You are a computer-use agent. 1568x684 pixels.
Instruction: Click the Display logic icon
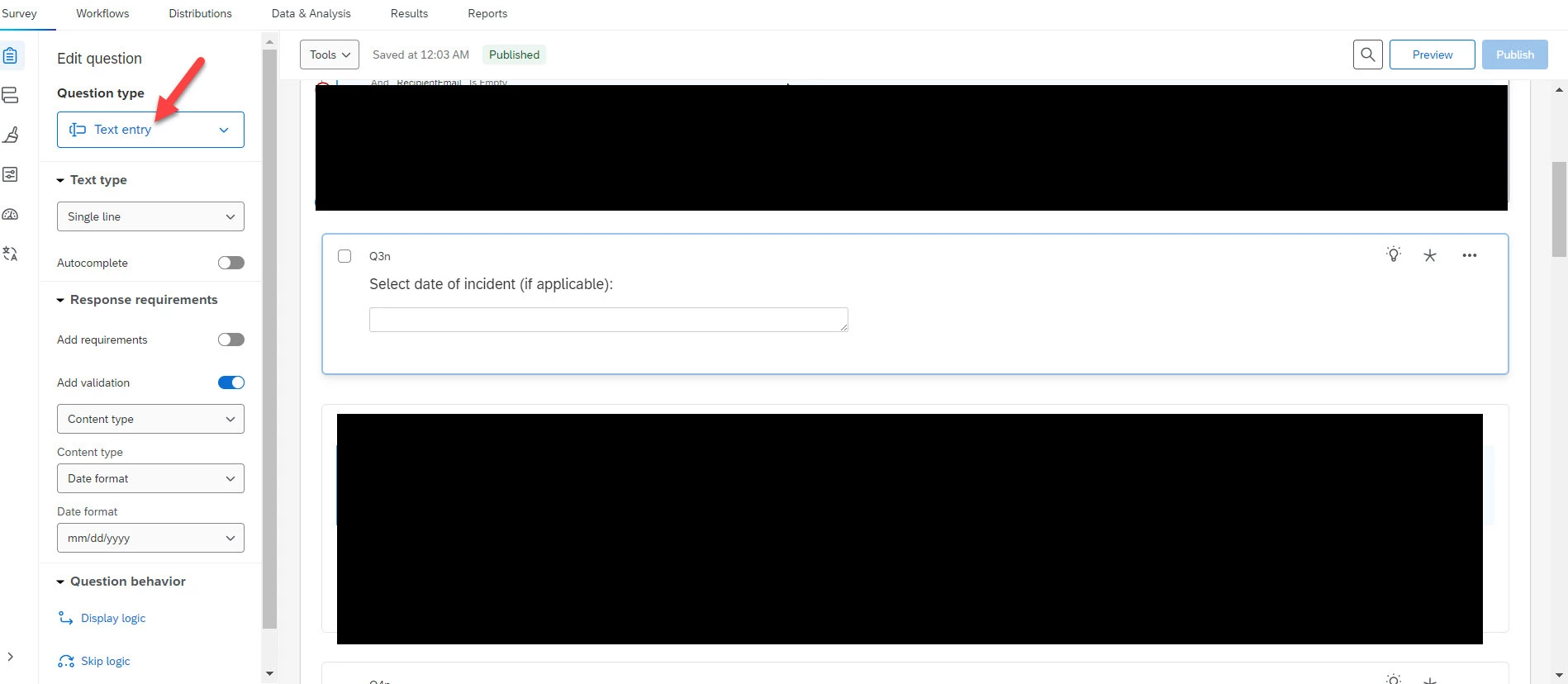coord(66,618)
